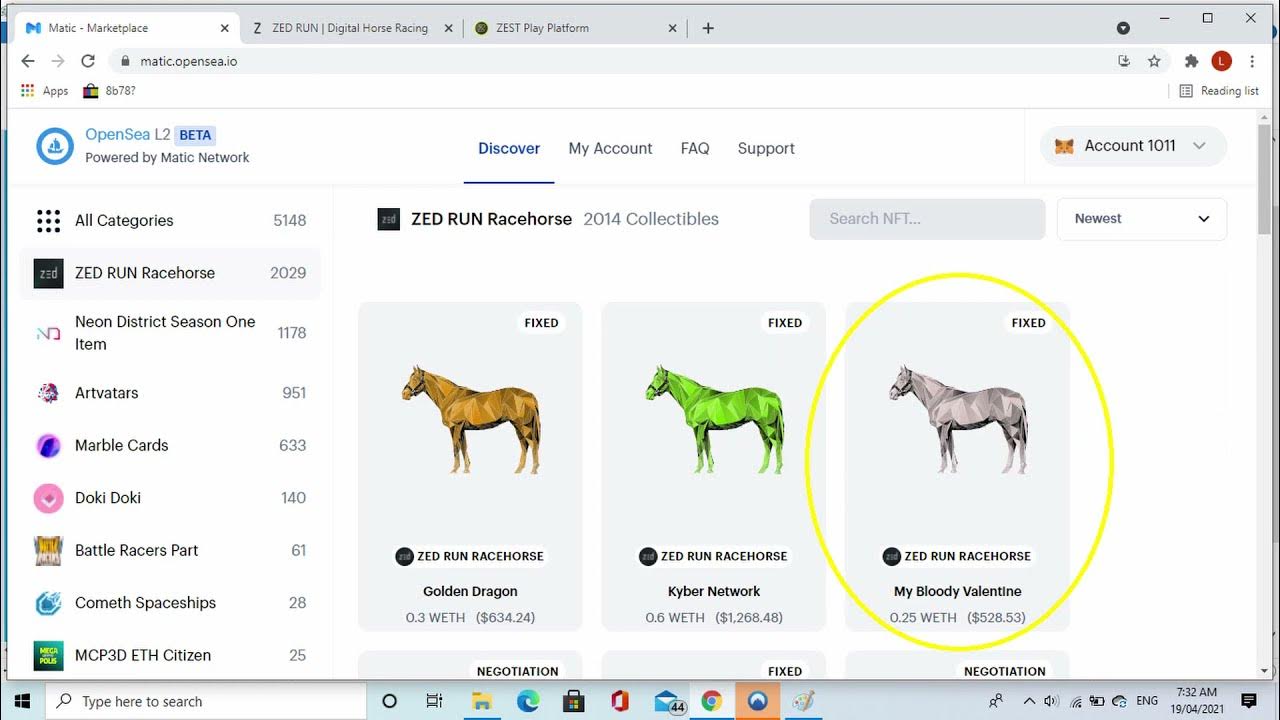Image resolution: width=1280 pixels, height=720 pixels.
Task: Click ZED RUN RACEHORSE label on Golden Dragon card
Action: click(x=480, y=556)
